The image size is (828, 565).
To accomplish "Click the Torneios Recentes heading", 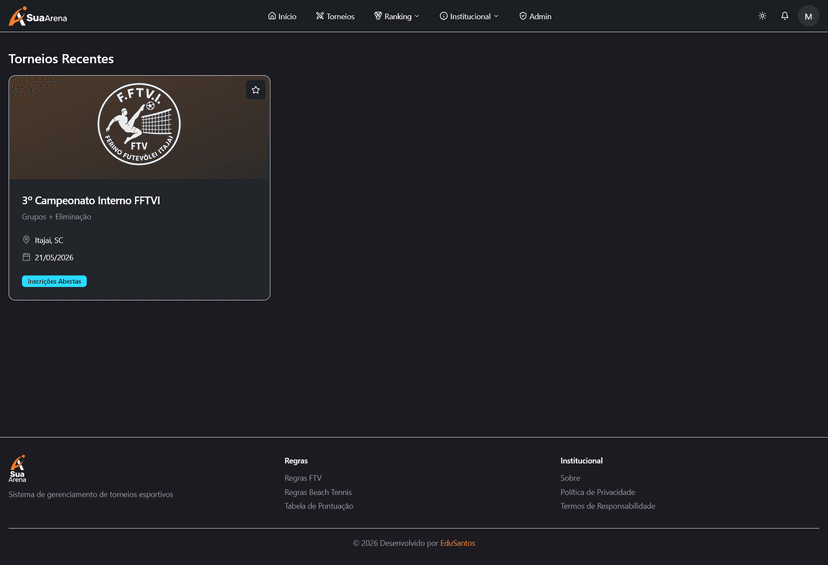I will coord(61,59).
